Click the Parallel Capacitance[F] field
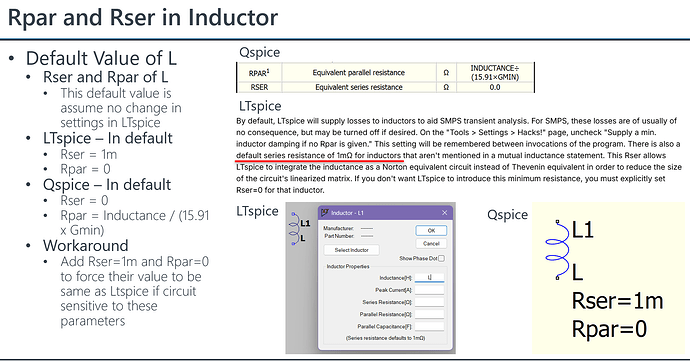This screenshot has width=690, height=362. pos(429,326)
